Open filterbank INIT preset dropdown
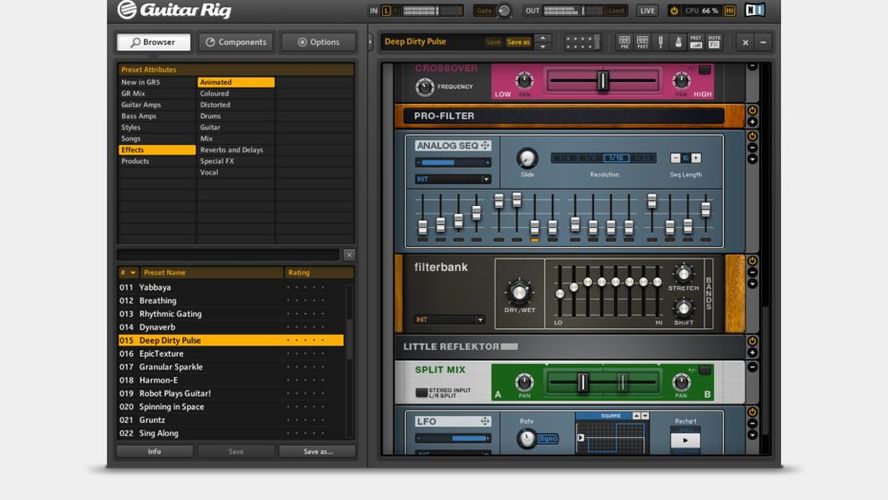Viewport: 888px width, 500px height. click(x=449, y=320)
